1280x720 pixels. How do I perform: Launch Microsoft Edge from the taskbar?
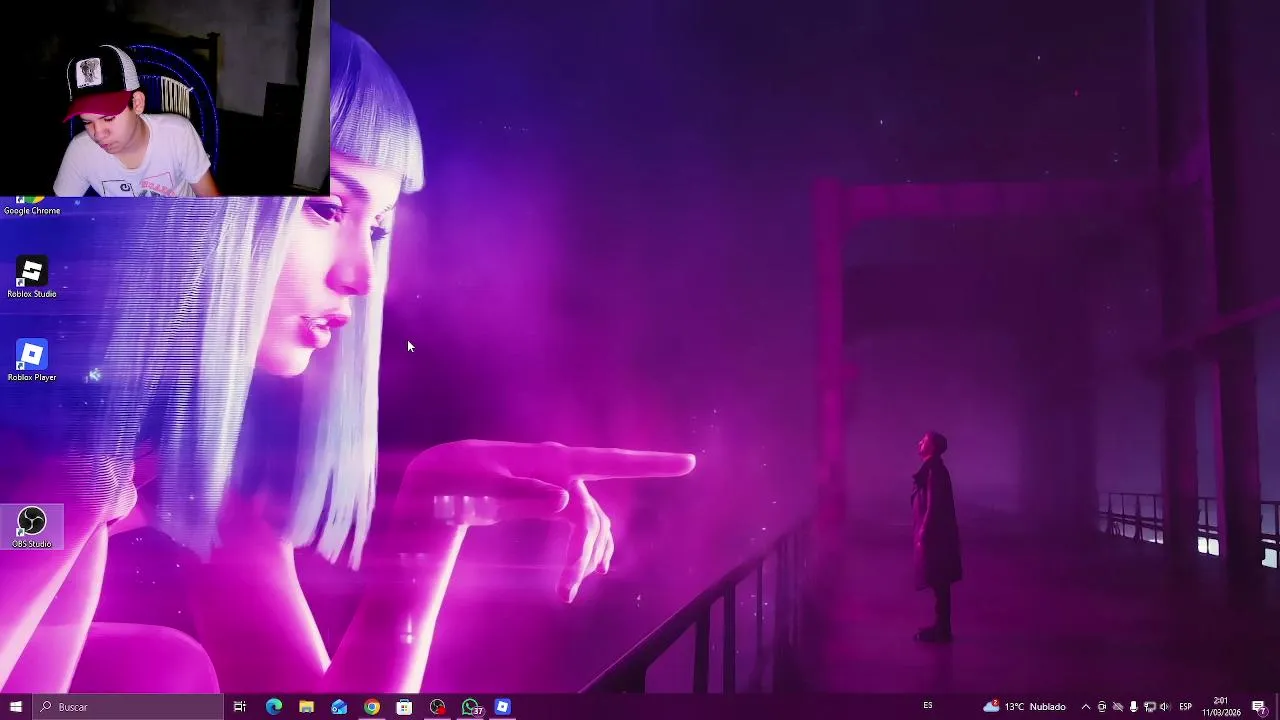click(x=273, y=707)
